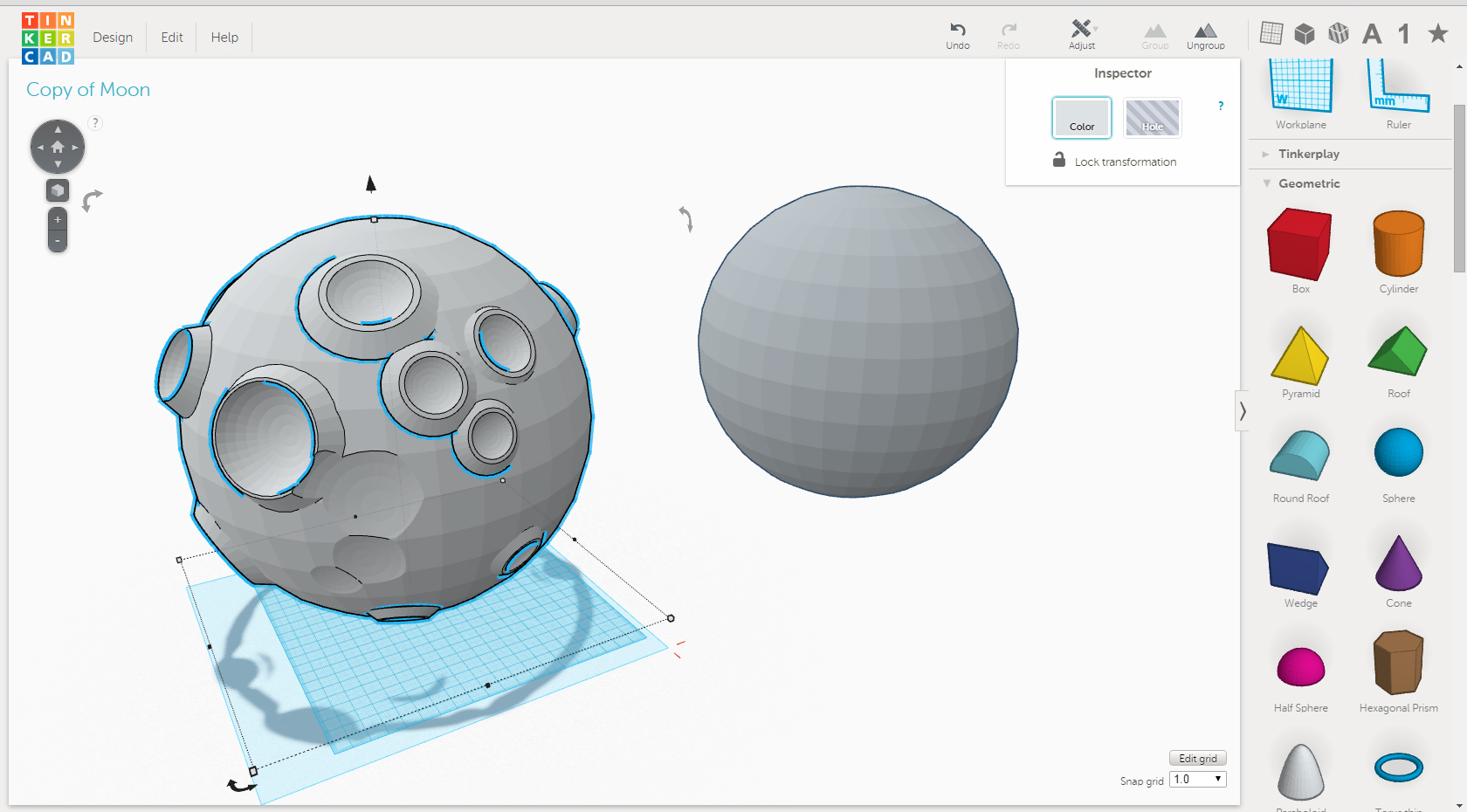Click the Edit grid button
Screen dimensions: 1467x812
point(1197,758)
